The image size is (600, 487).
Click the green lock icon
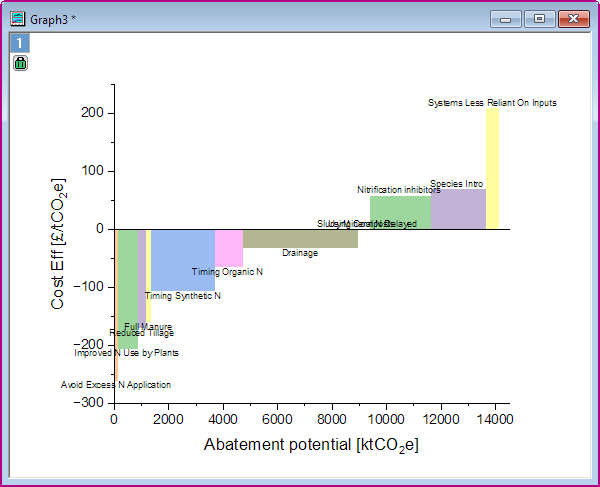click(x=20, y=63)
